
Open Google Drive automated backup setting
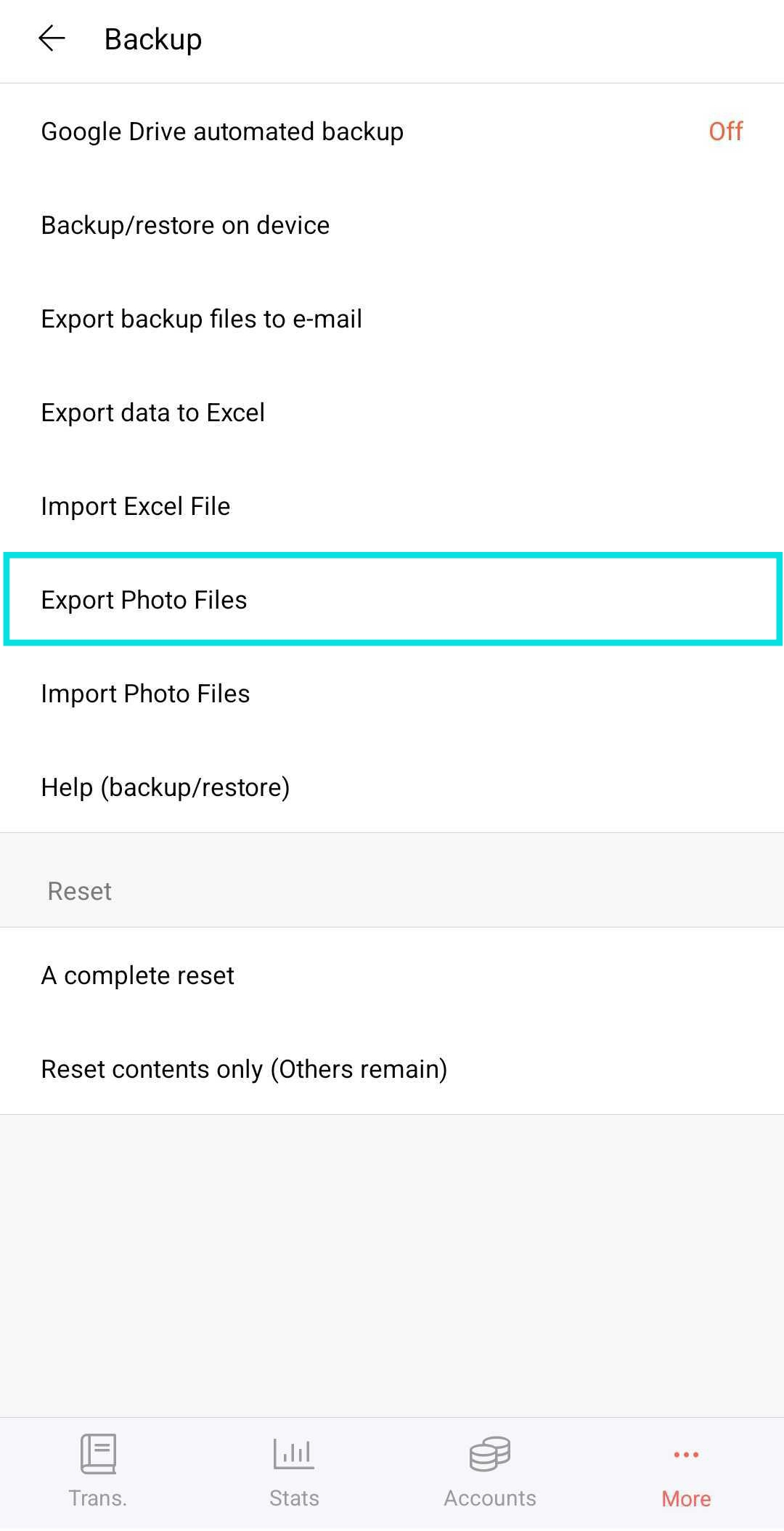pos(392,131)
